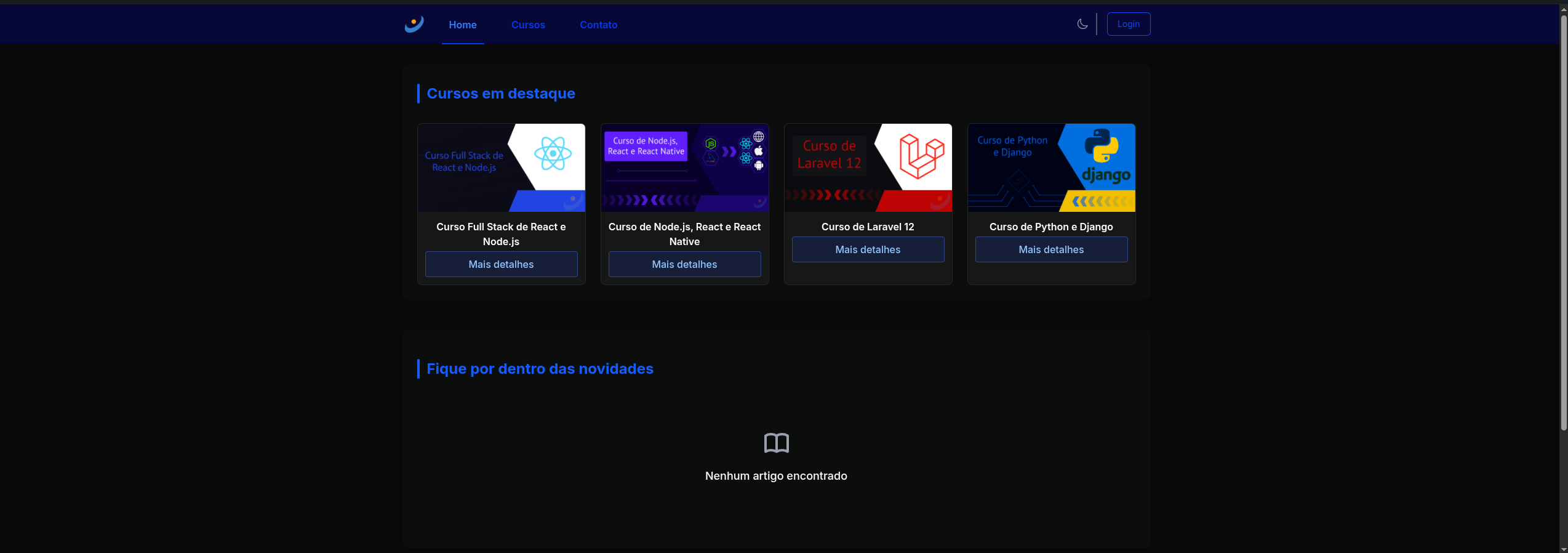Click the scrollbar down arrow
Viewport: 1568px width, 553px height.
[x=1564, y=549]
